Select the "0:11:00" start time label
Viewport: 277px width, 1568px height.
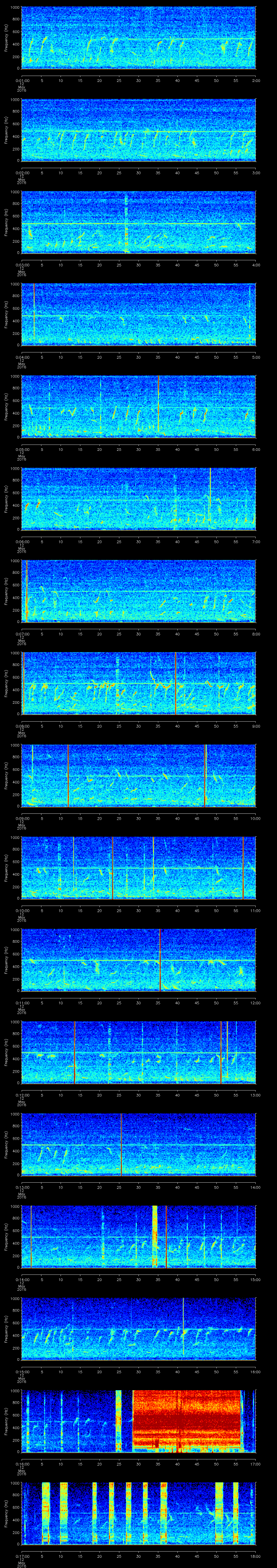point(22,1003)
